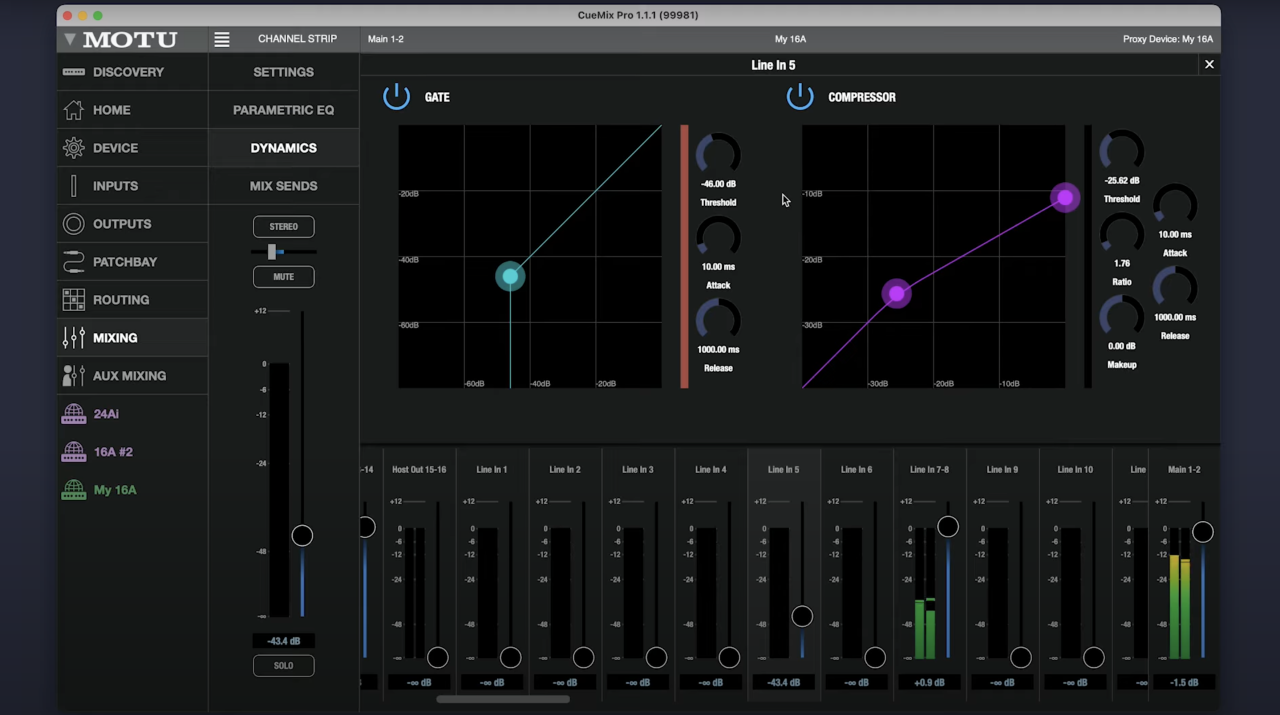Image resolution: width=1280 pixels, height=715 pixels.
Task: Toggle the Gate power button
Action: tap(396, 97)
